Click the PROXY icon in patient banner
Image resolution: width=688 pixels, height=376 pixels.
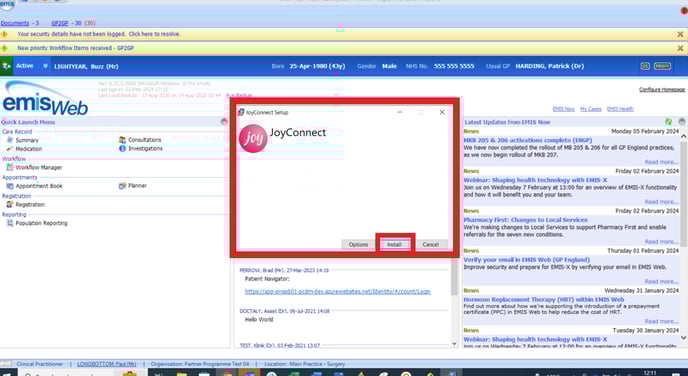pos(663,66)
